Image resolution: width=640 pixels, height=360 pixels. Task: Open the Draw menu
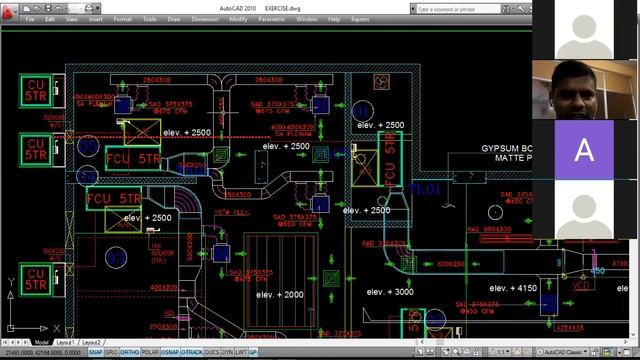point(174,19)
